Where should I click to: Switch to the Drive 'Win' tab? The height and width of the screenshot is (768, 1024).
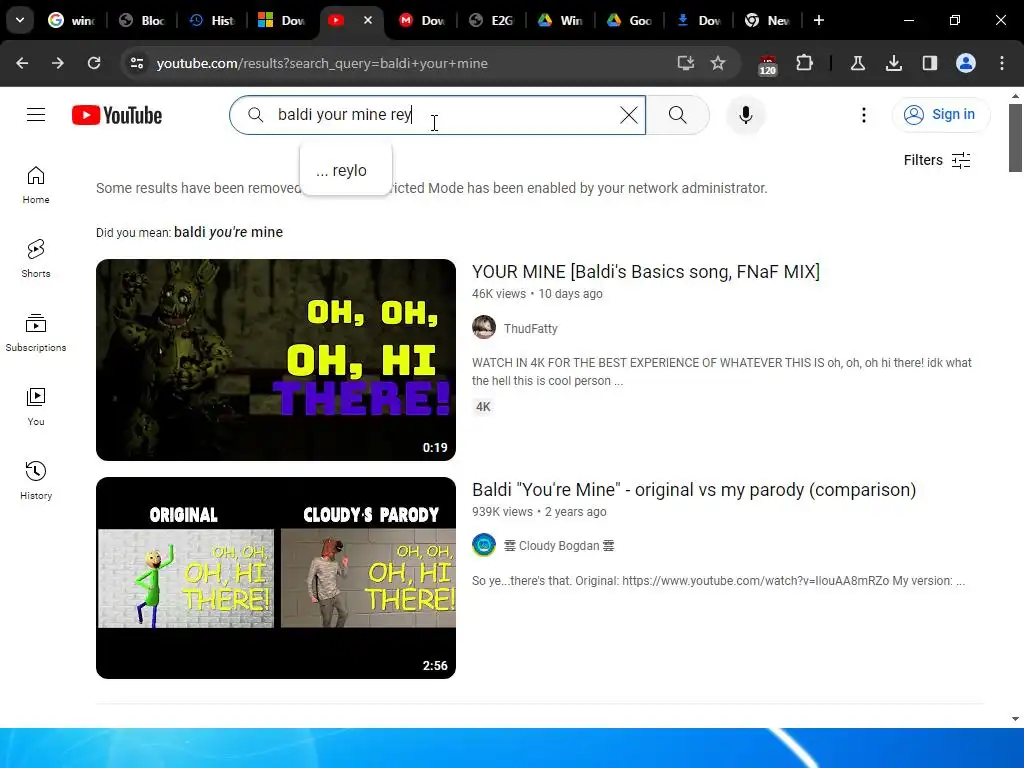tap(561, 20)
